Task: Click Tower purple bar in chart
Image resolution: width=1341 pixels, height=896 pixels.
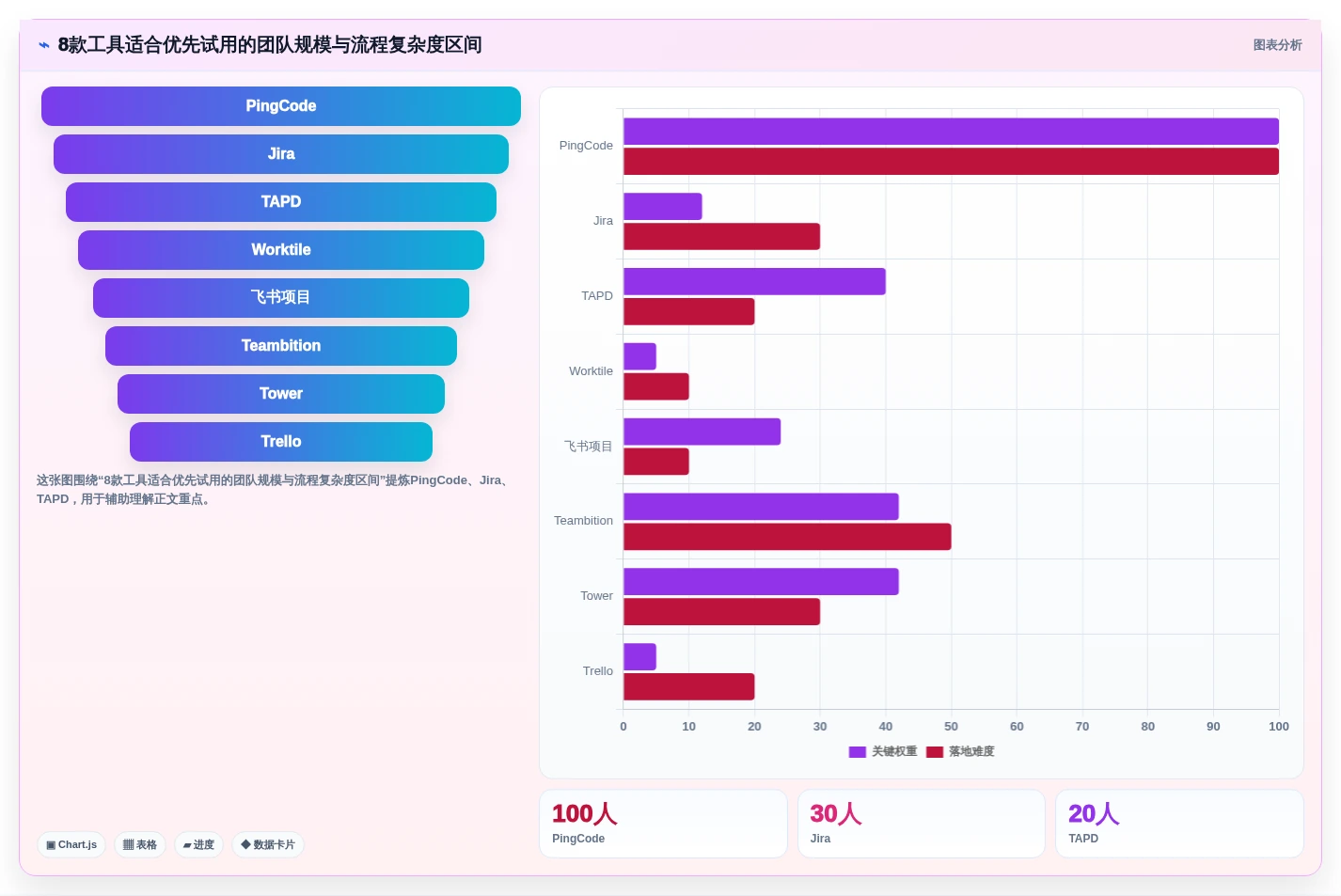Action: (761, 582)
